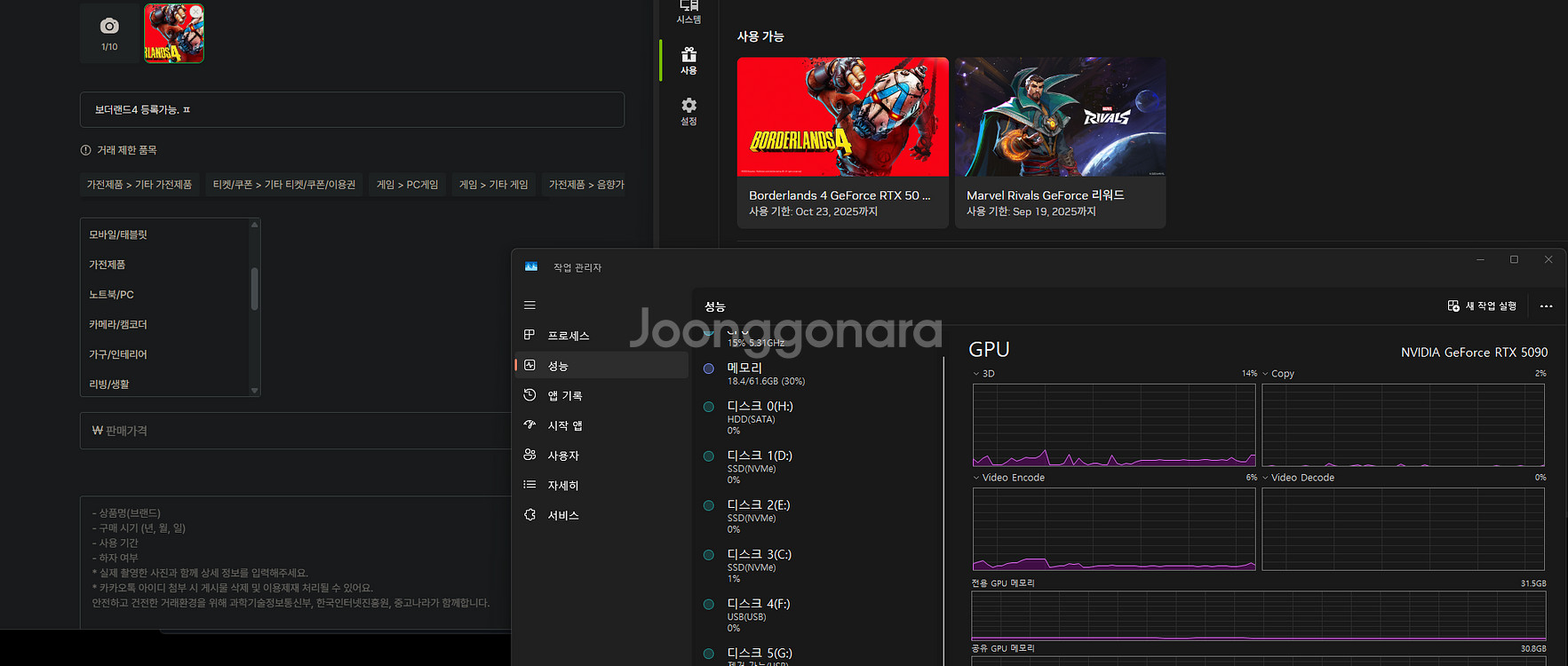Screen dimensions: 1568x666
Task: Click category list scroll up arrow
Action: (254, 225)
